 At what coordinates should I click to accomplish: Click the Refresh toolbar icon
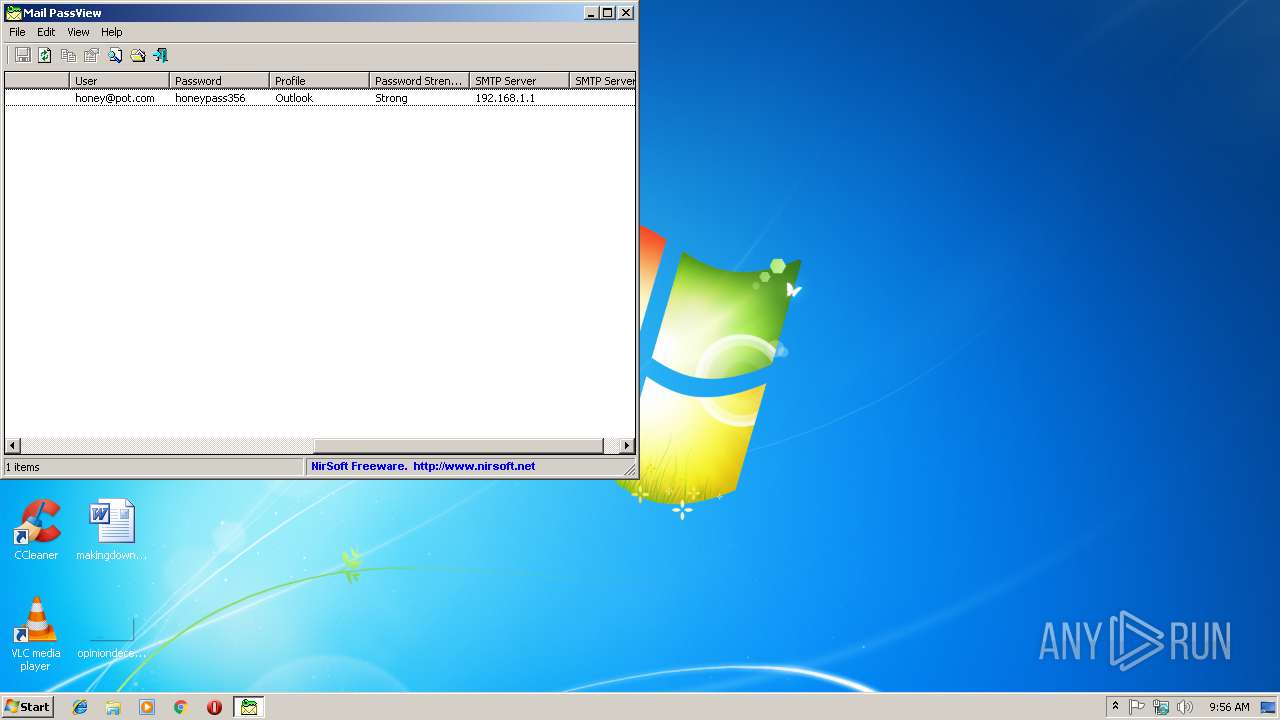[45, 56]
